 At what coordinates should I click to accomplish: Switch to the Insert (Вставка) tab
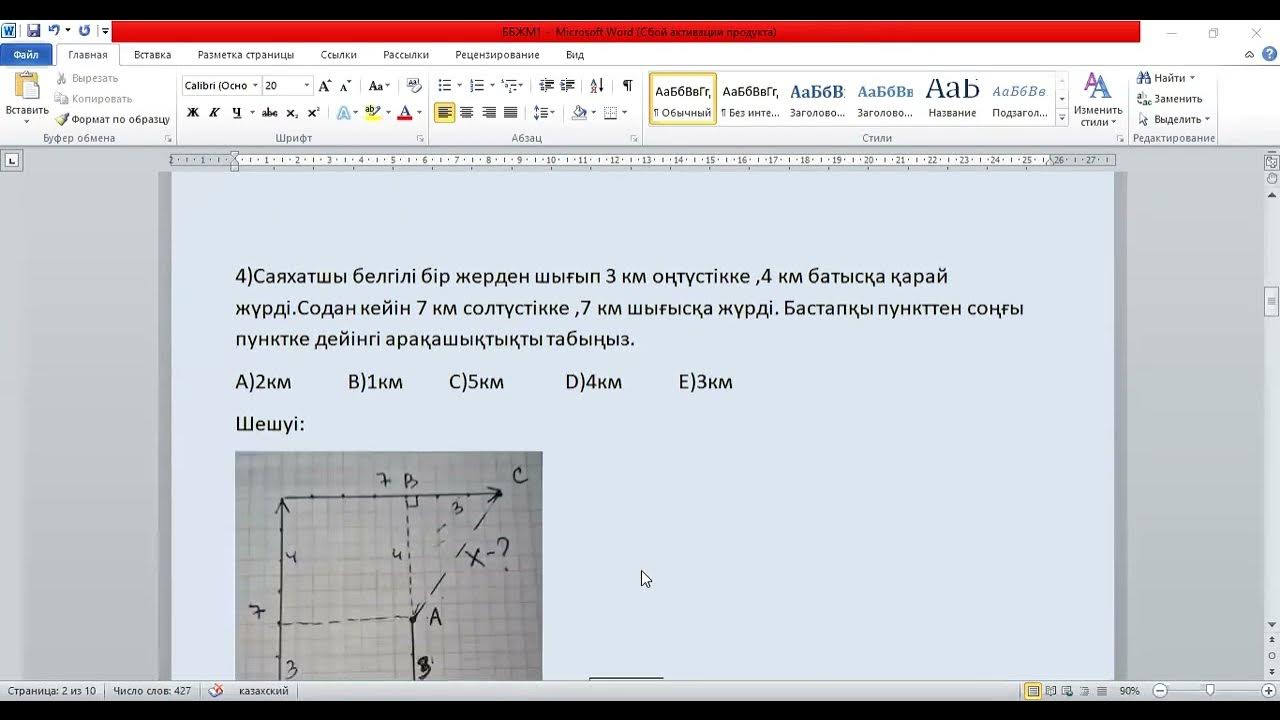[x=152, y=55]
